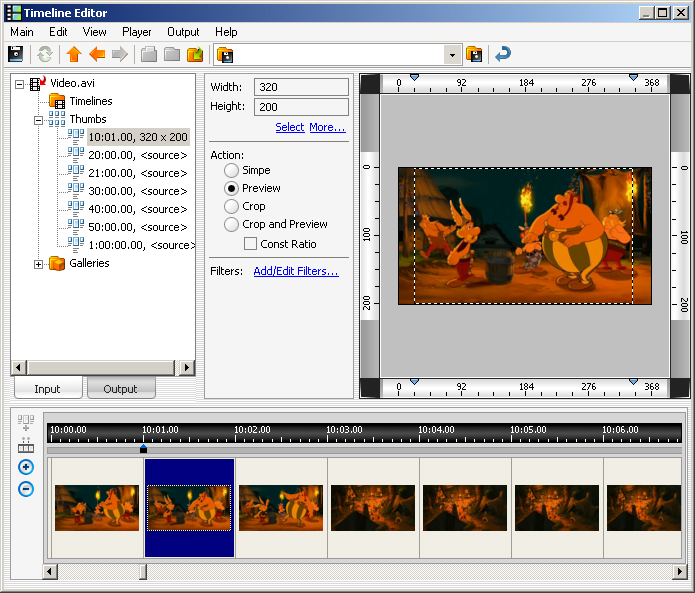Select the 21:00.00 source thumb entry
695x593 pixels.
138,173
